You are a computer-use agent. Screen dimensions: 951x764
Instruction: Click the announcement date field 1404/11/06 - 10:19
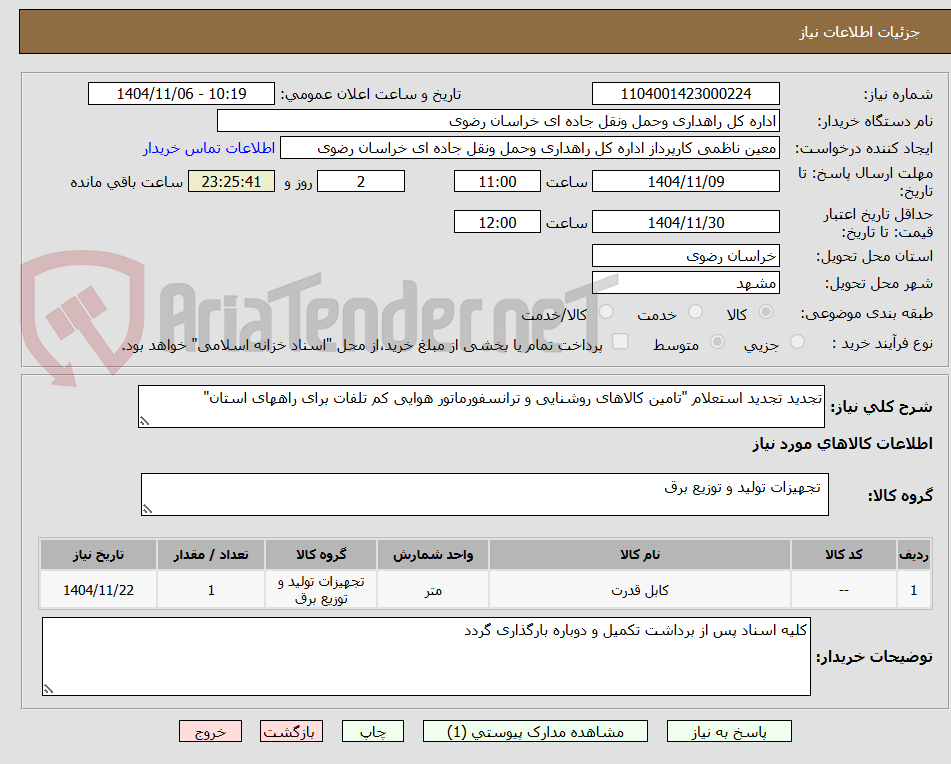pos(181,94)
